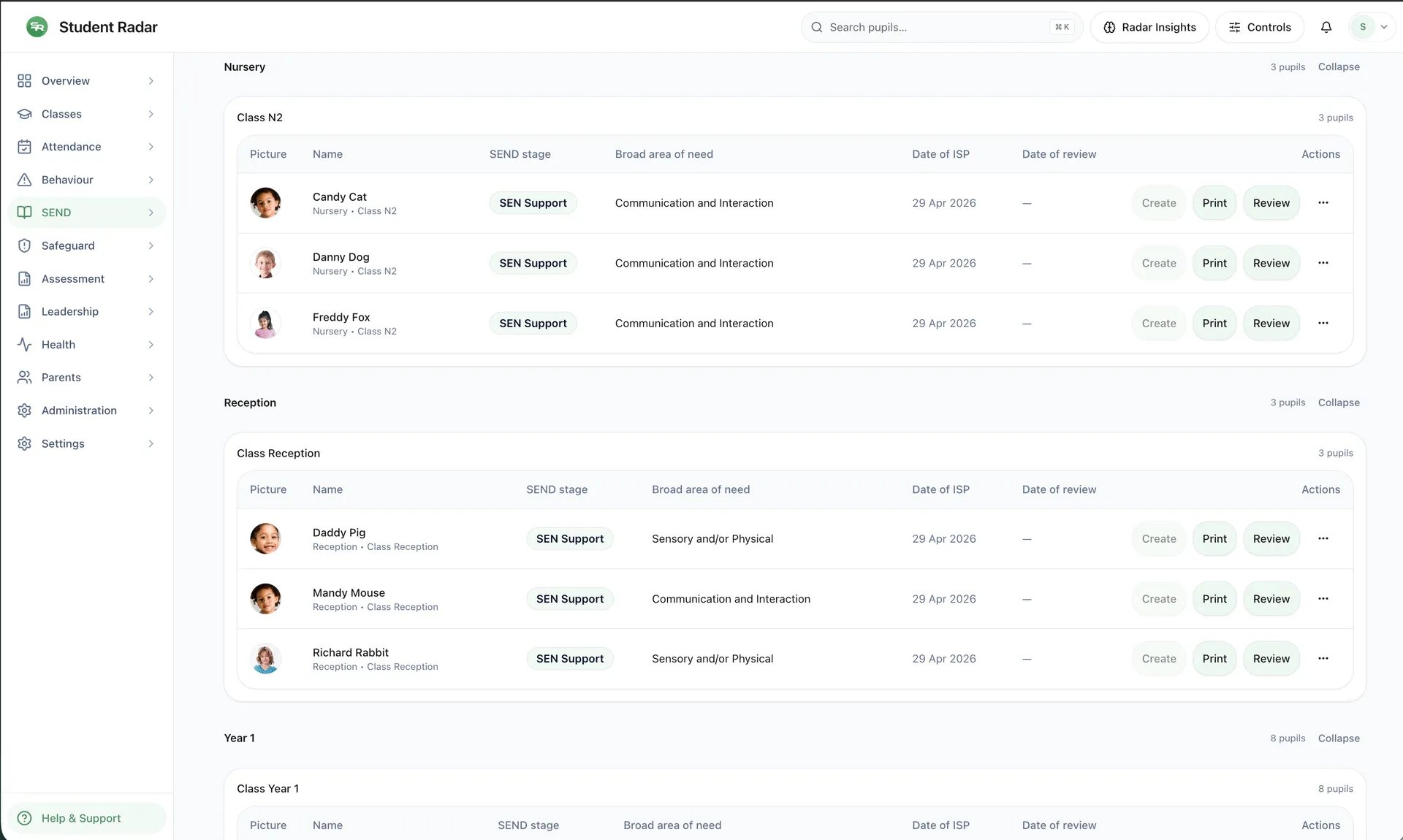Click Richard Rabbit's profile picture

tap(265, 659)
